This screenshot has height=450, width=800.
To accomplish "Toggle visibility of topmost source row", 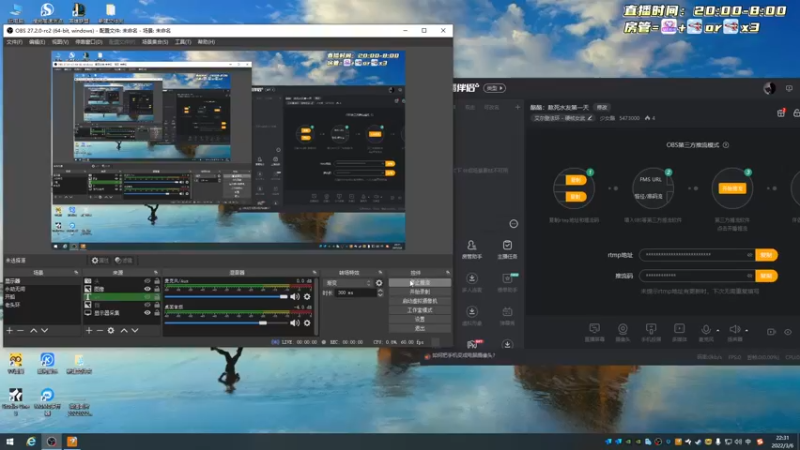I will click(x=147, y=281).
